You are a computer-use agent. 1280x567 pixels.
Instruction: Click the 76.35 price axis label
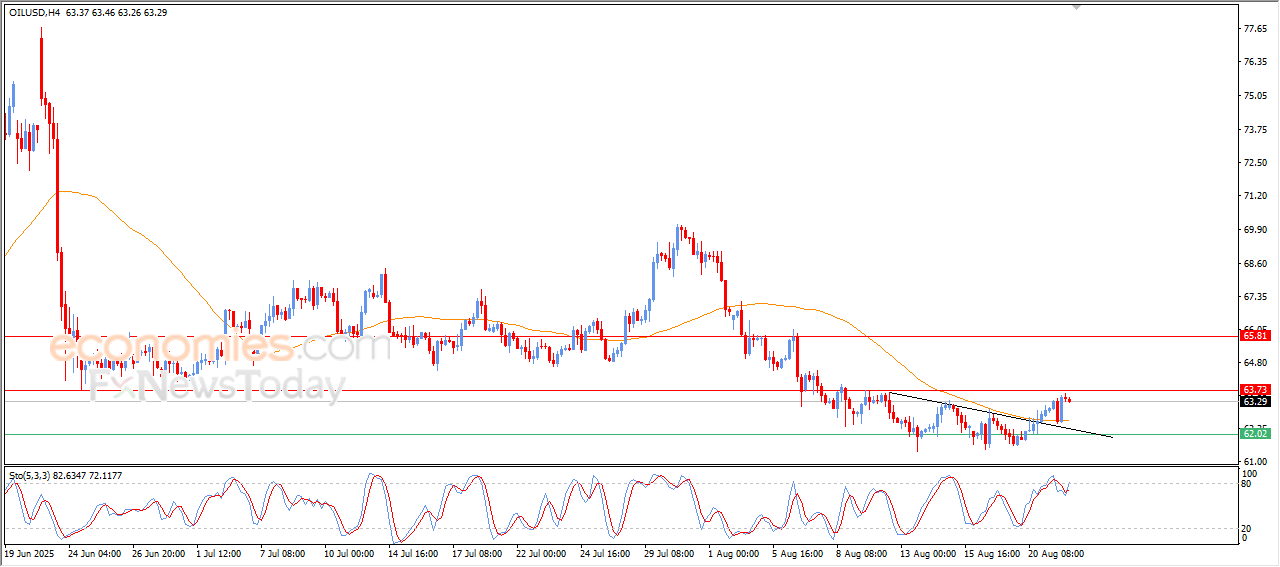click(1256, 62)
